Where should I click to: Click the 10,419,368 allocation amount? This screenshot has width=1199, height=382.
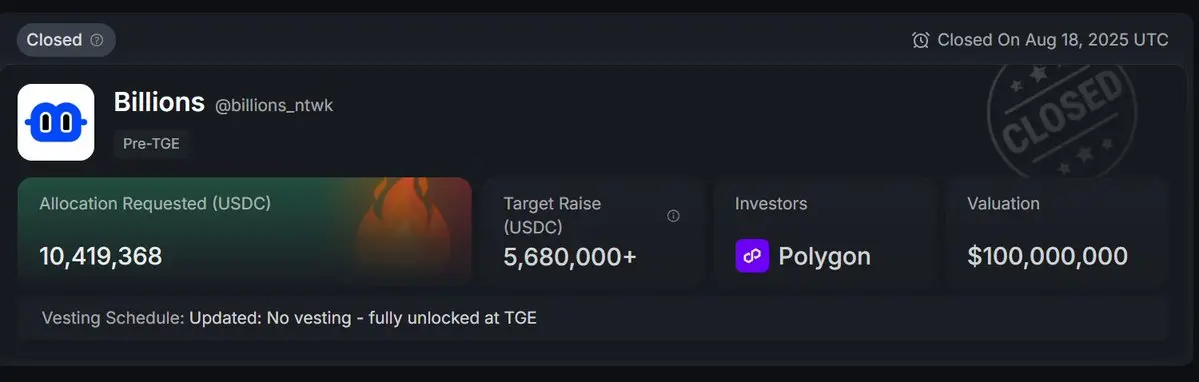point(101,257)
